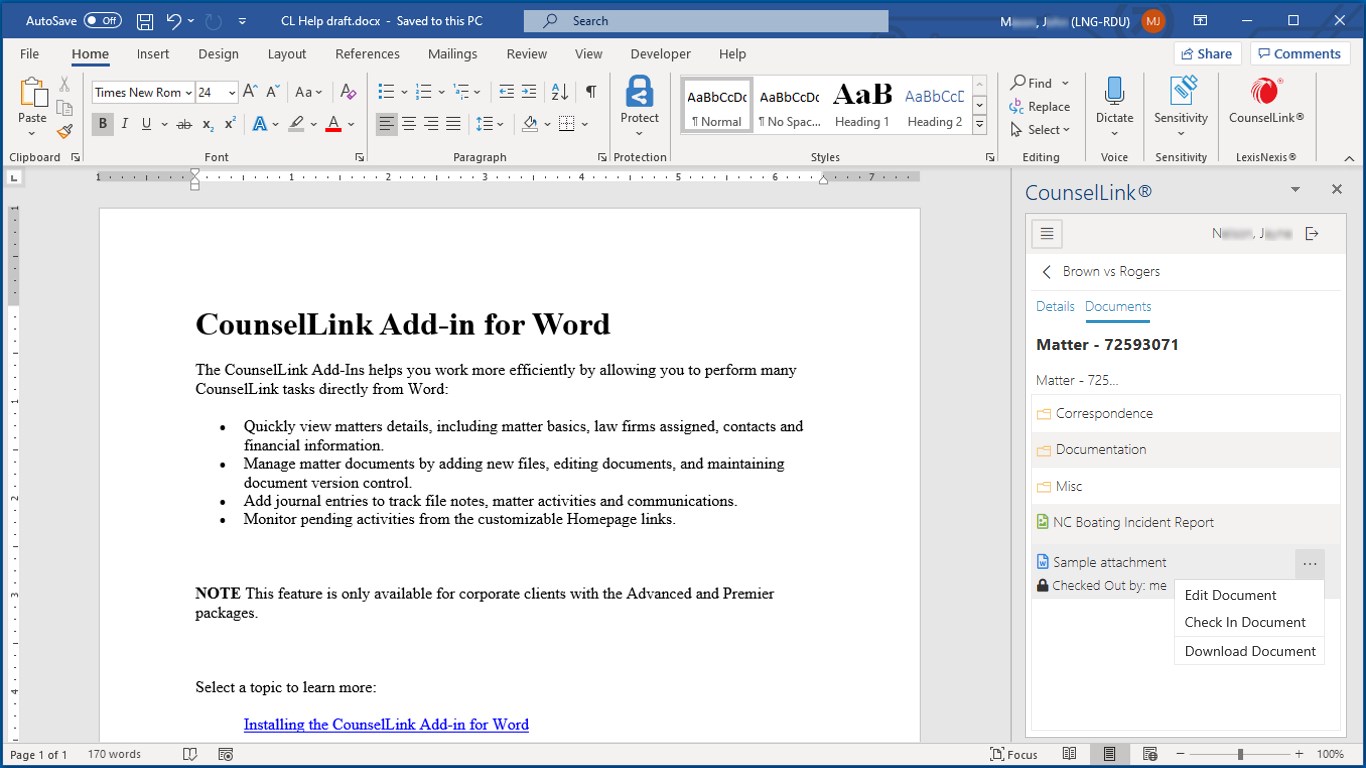This screenshot has height=768, width=1366.
Task: Increase font size with grow icon
Action: (x=250, y=92)
